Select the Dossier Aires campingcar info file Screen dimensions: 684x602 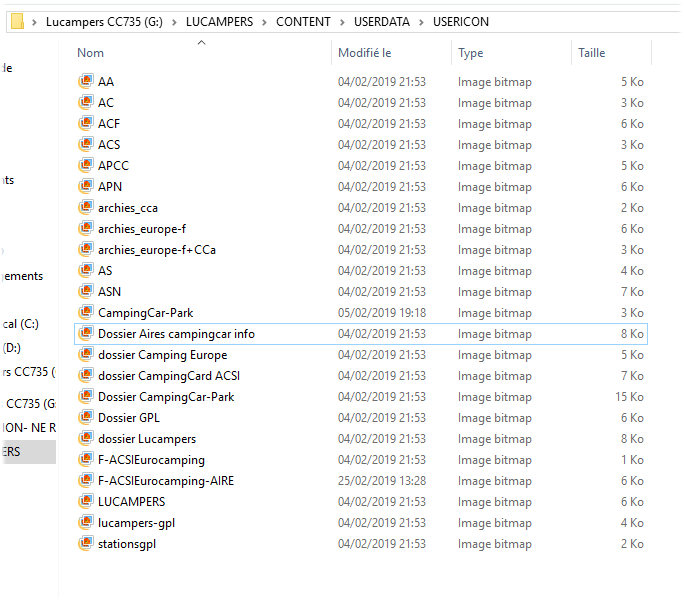pos(176,334)
